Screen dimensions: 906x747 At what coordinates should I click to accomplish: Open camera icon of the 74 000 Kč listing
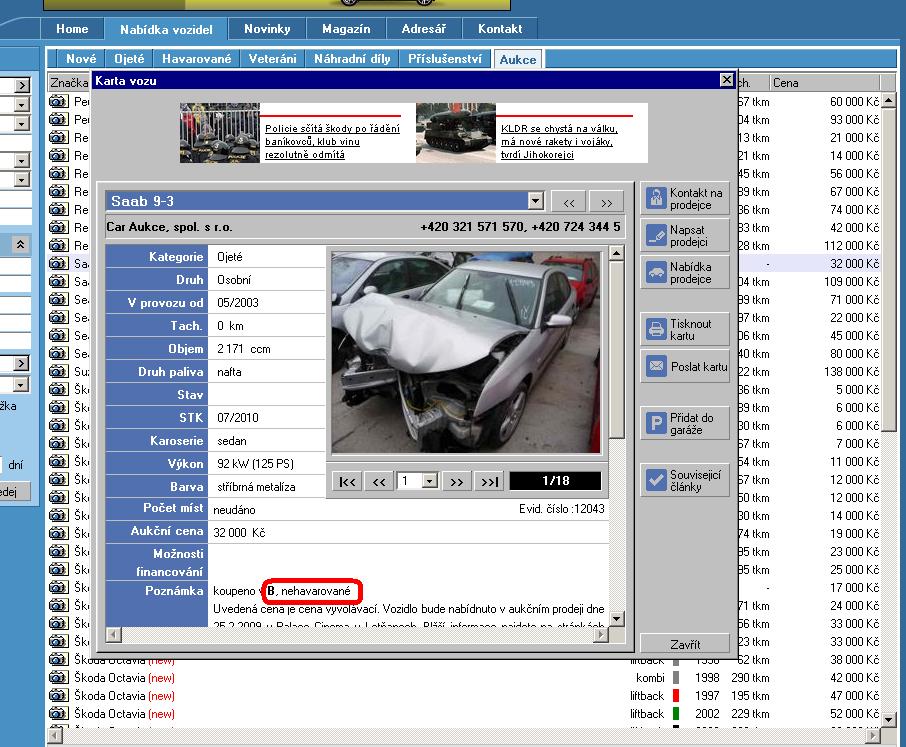pyautogui.click(x=58, y=210)
